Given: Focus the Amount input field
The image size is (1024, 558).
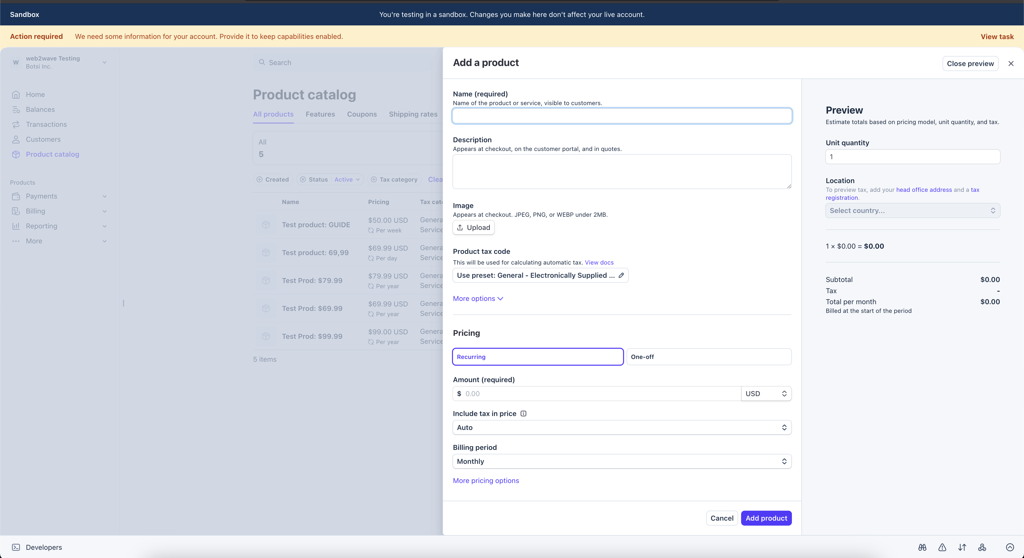Looking at the screenshot, I should pos(596,393).
